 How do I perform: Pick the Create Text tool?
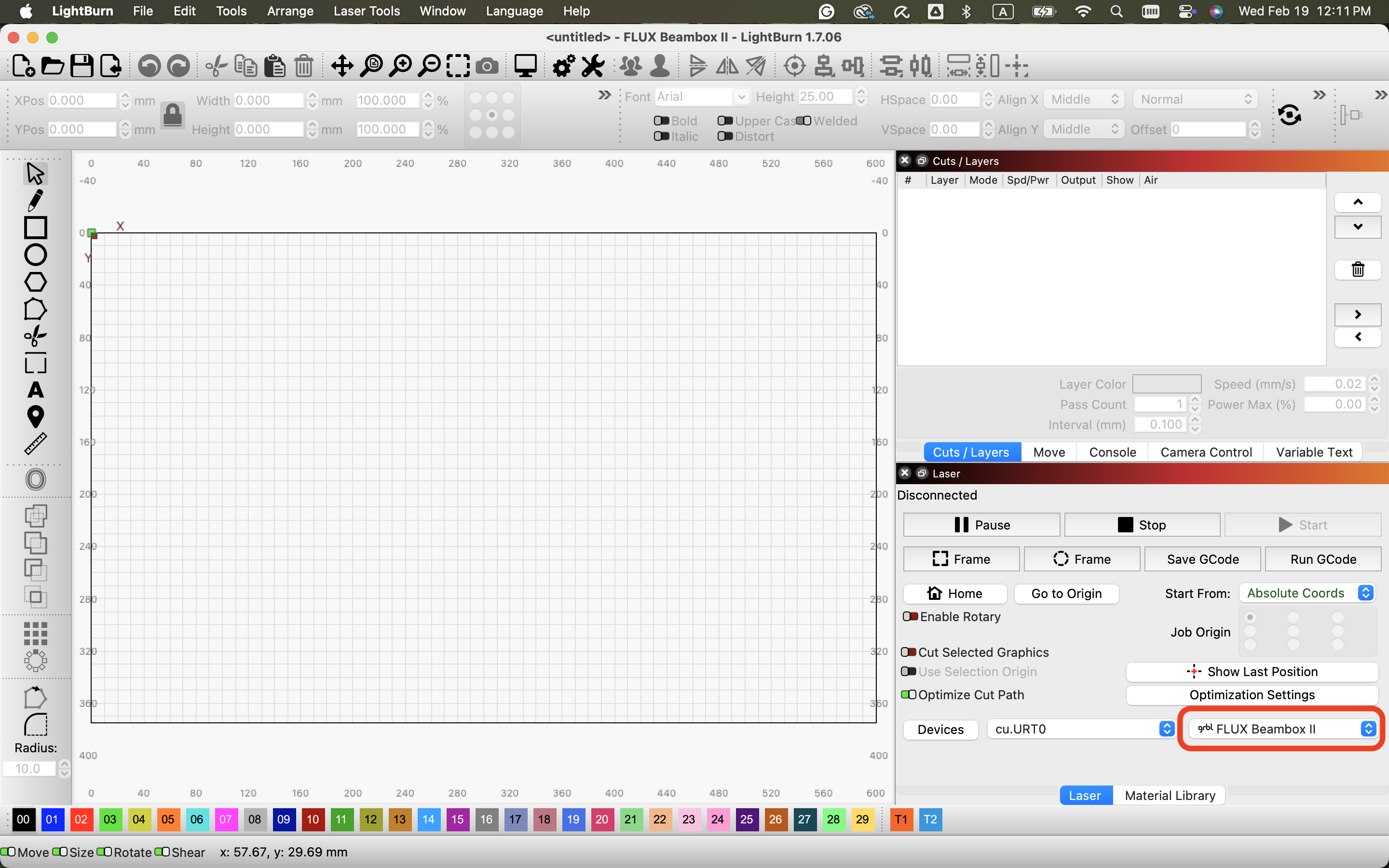click(35, 391)
